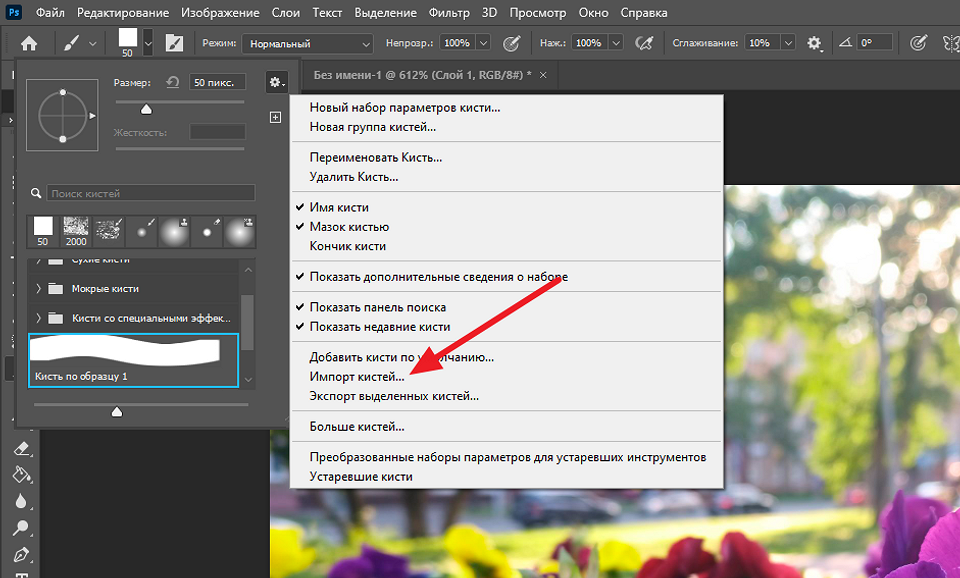Uncheck "Имя кисти" display option
This screenshot has height=578, width=960.
tap(339, 207)
